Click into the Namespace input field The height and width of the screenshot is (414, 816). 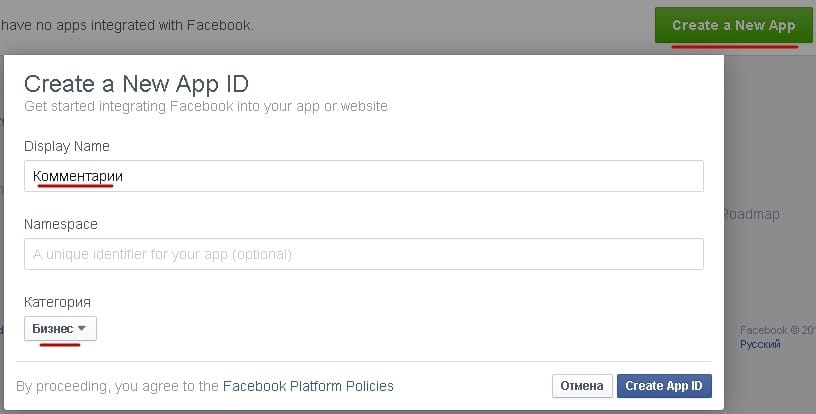(x=364, y=254)
